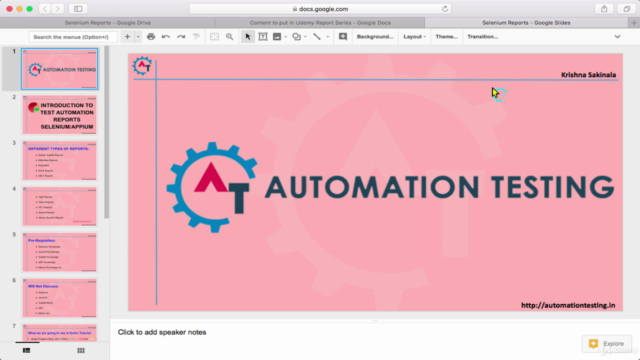This screenshot has height=360, width=640.
Task: Select the Text box tool
Action: 263,37
